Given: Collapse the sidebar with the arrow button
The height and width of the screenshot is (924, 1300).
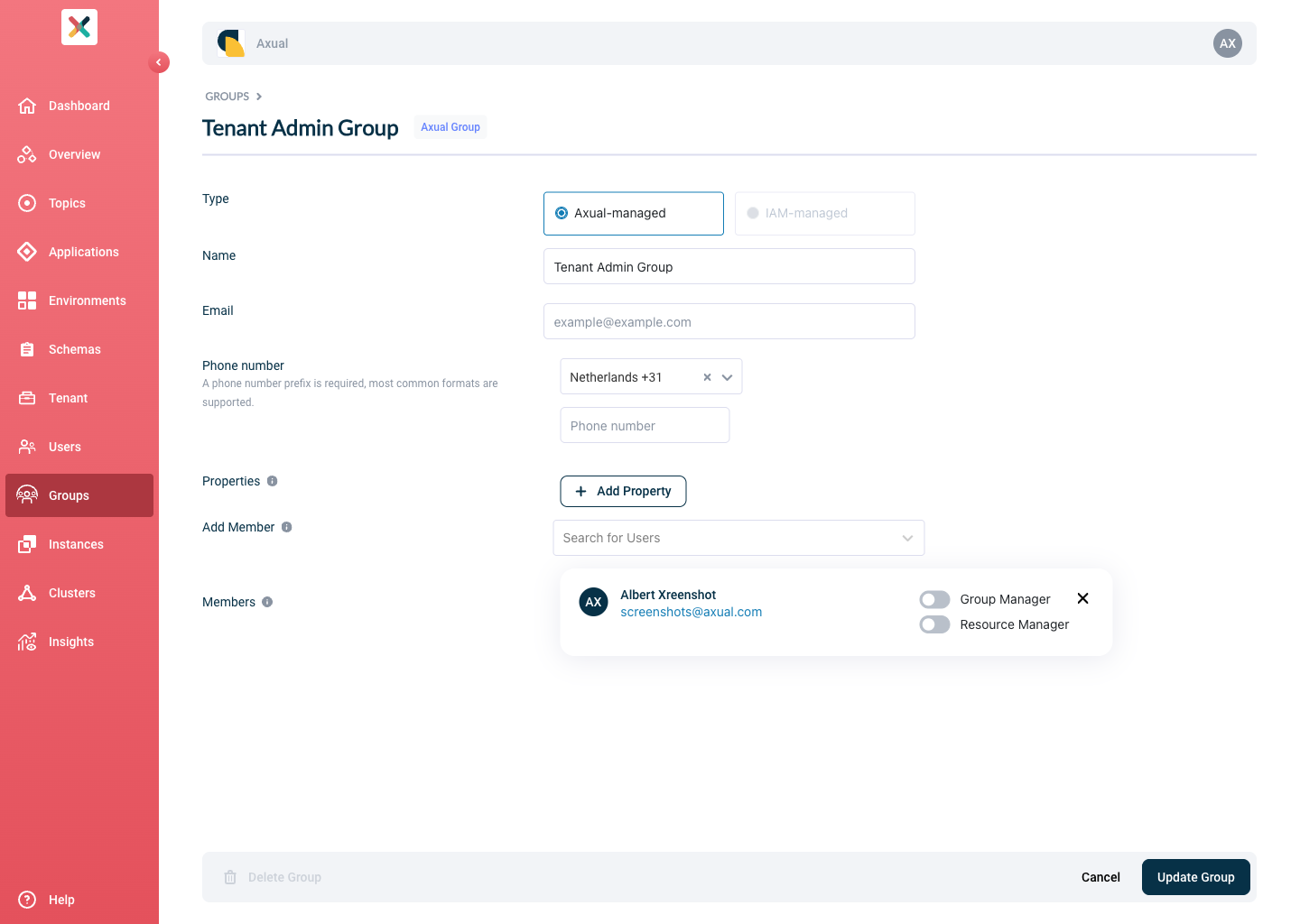Looking at the screenshot, I should 159,62.
